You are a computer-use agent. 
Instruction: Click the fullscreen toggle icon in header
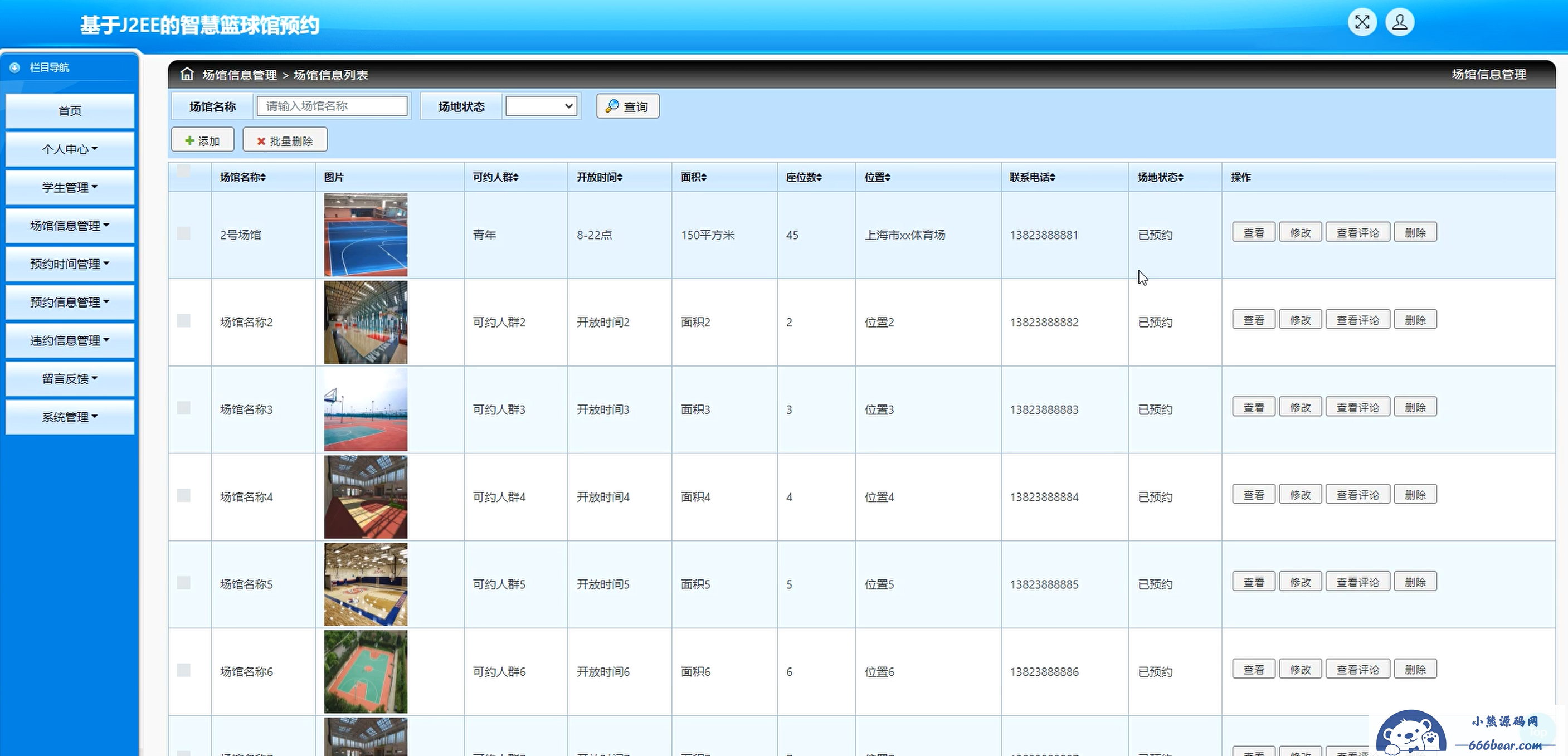(x=1362, y=22)
